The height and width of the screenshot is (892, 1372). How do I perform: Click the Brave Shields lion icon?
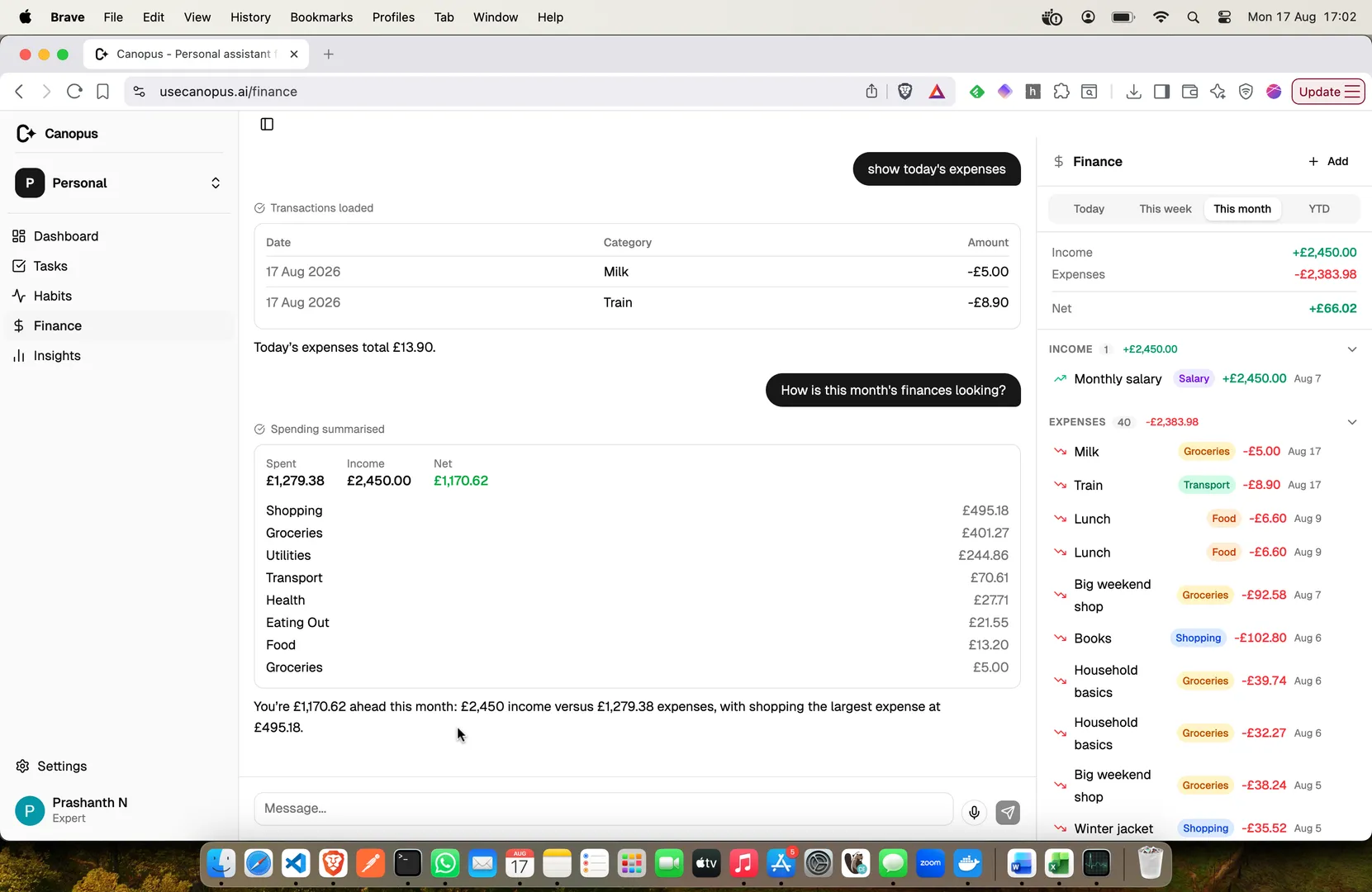tap(905, 92)
